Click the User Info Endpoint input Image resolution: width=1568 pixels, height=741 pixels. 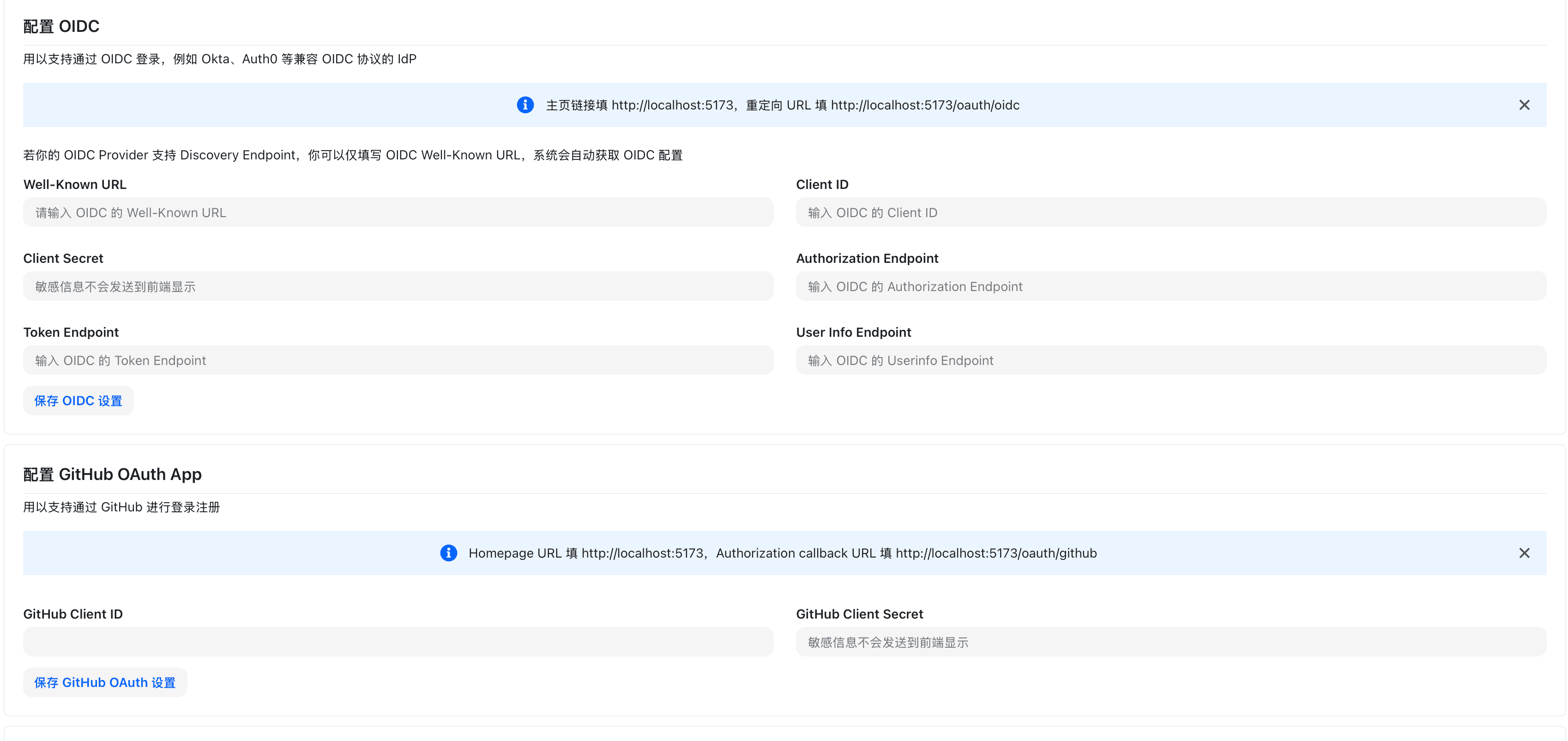click(1170, 360)
